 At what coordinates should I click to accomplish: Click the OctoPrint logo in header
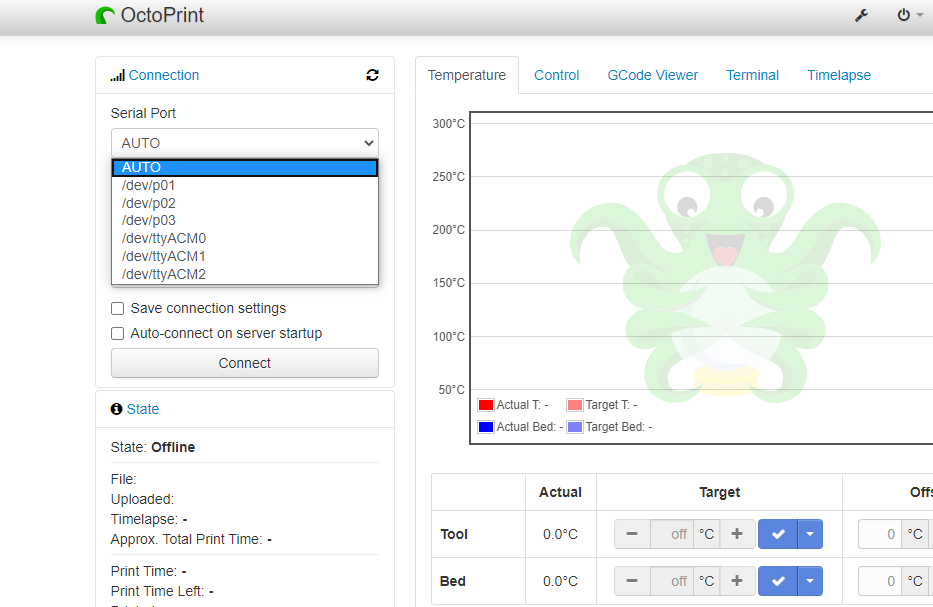pos(149,15)
